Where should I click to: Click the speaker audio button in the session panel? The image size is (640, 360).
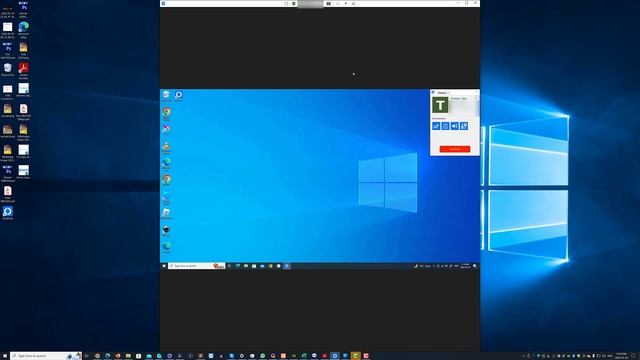click(x=455, y=126)
